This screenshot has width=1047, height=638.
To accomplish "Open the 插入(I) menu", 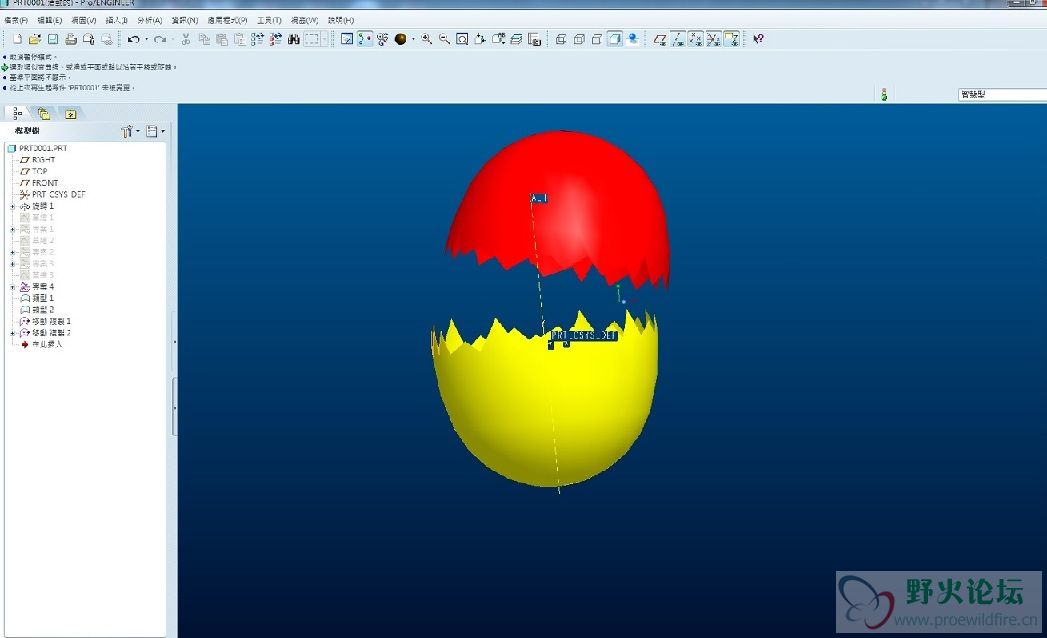I will (x=117, y=21).
